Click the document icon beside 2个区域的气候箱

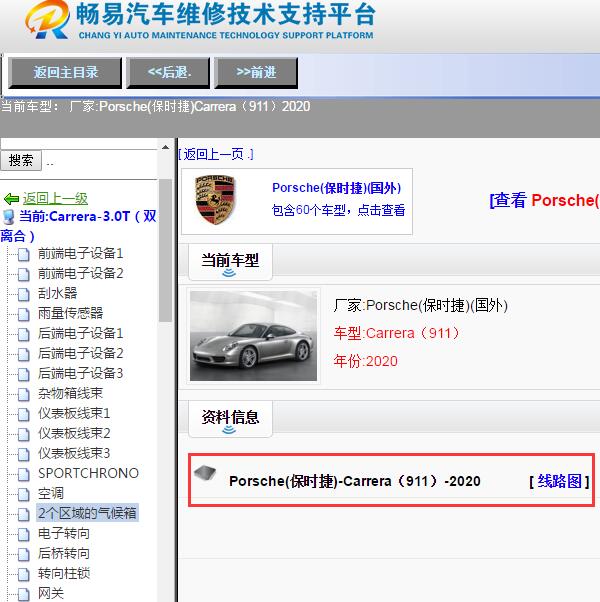23,514
